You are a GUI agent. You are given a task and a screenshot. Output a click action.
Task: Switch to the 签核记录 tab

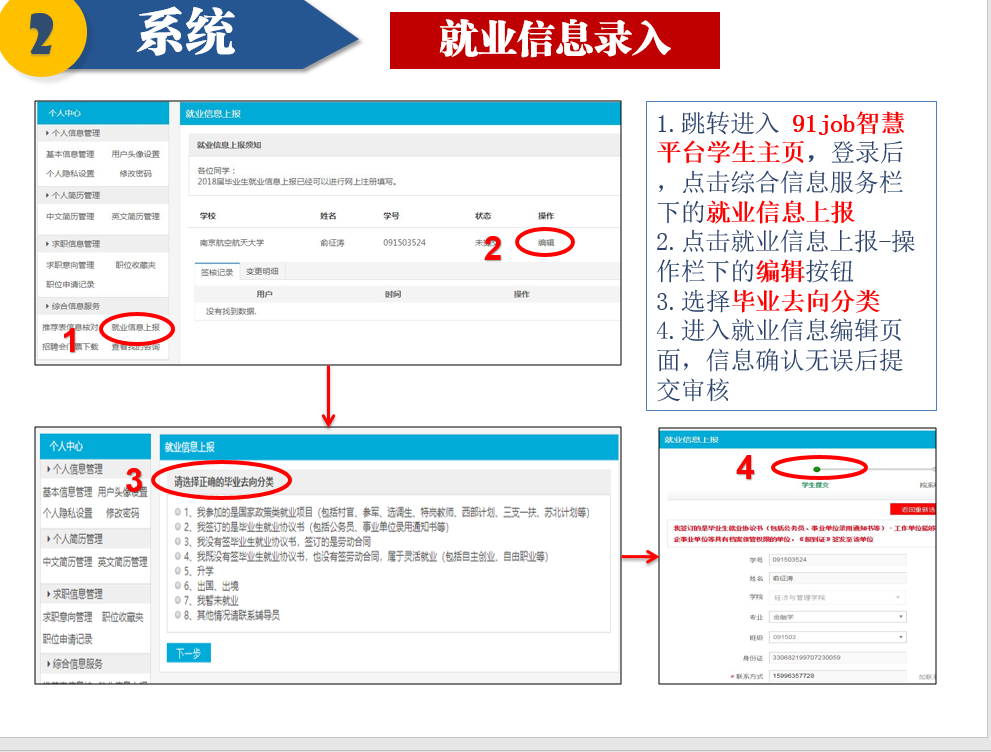(216, 271)
